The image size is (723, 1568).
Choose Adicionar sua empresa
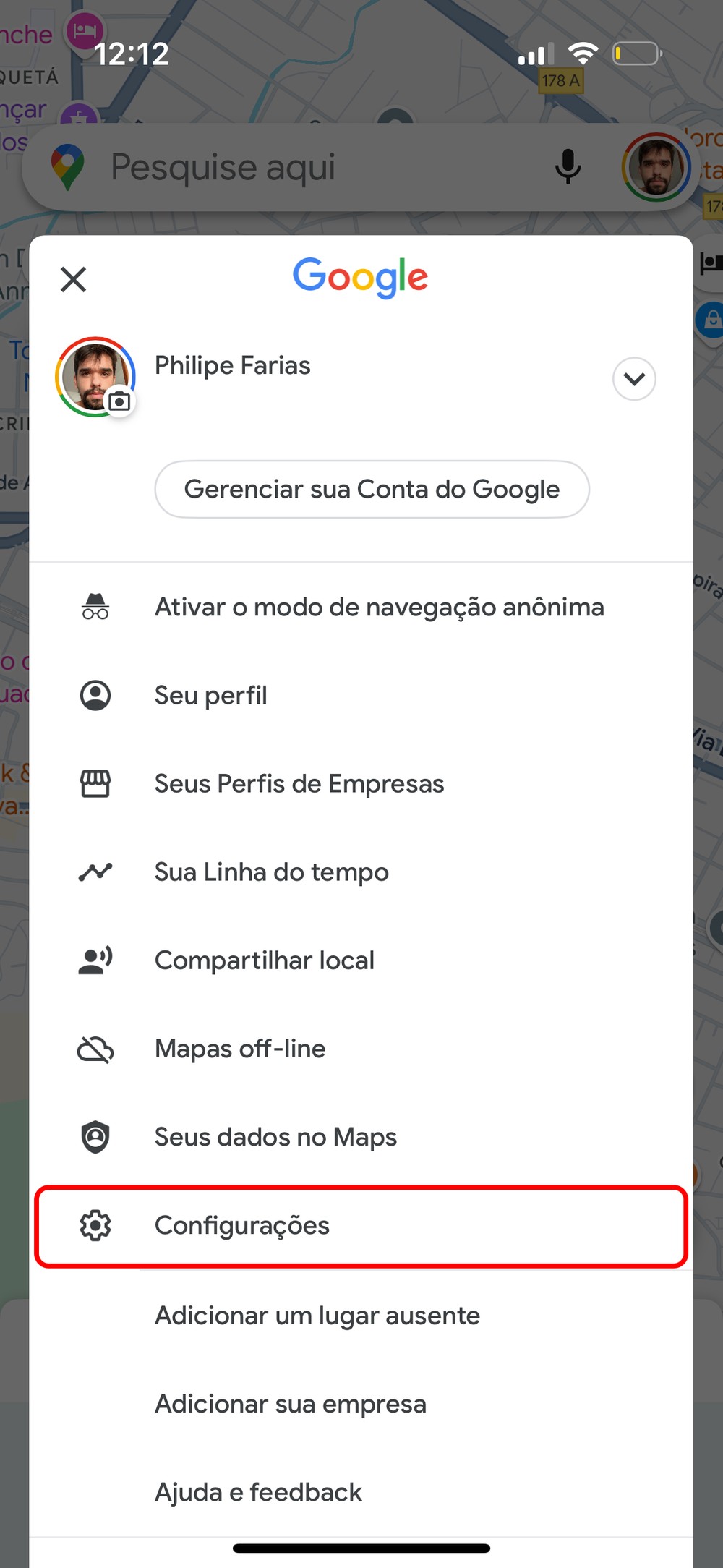291,1404
